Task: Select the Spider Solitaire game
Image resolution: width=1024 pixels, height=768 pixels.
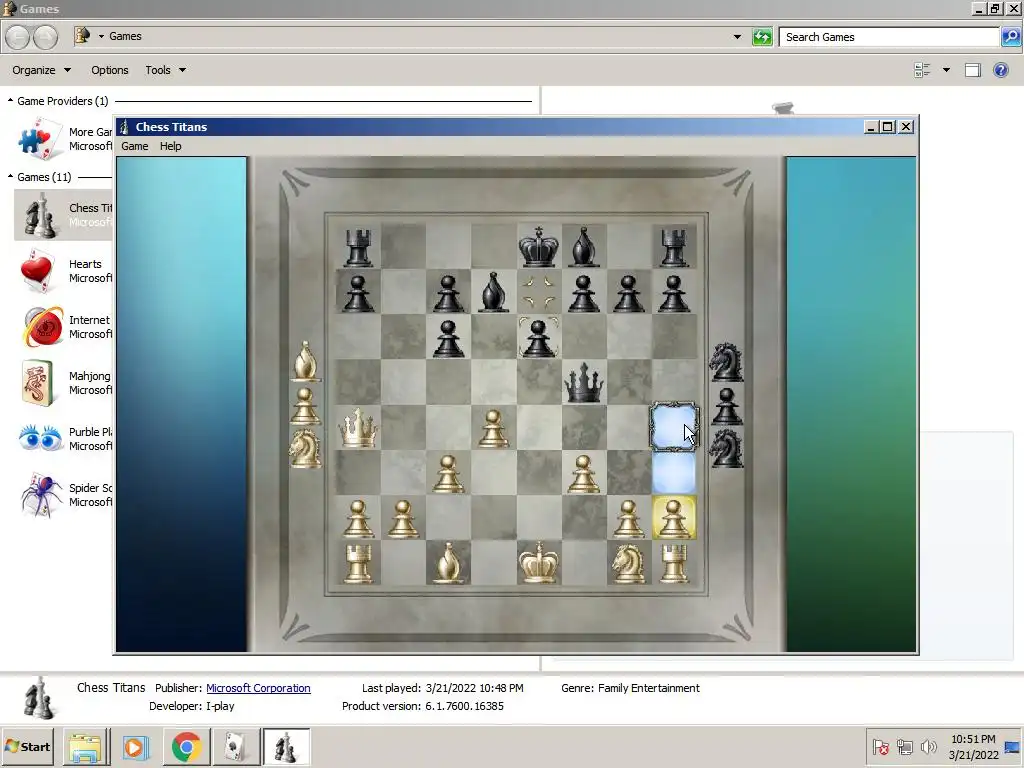Action: pos(63,494)
